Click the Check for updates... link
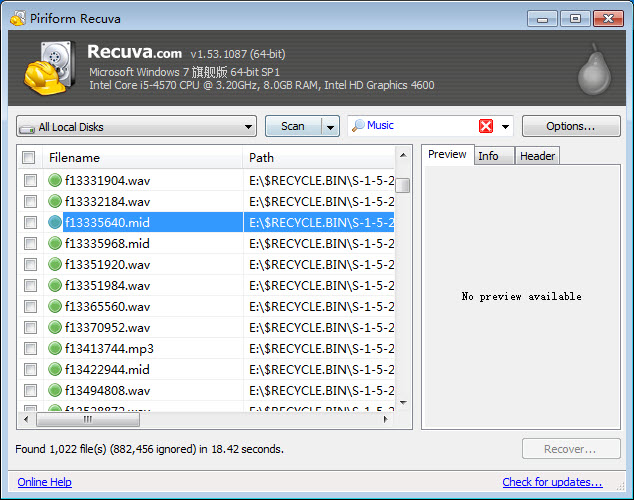 coord(552,482)
